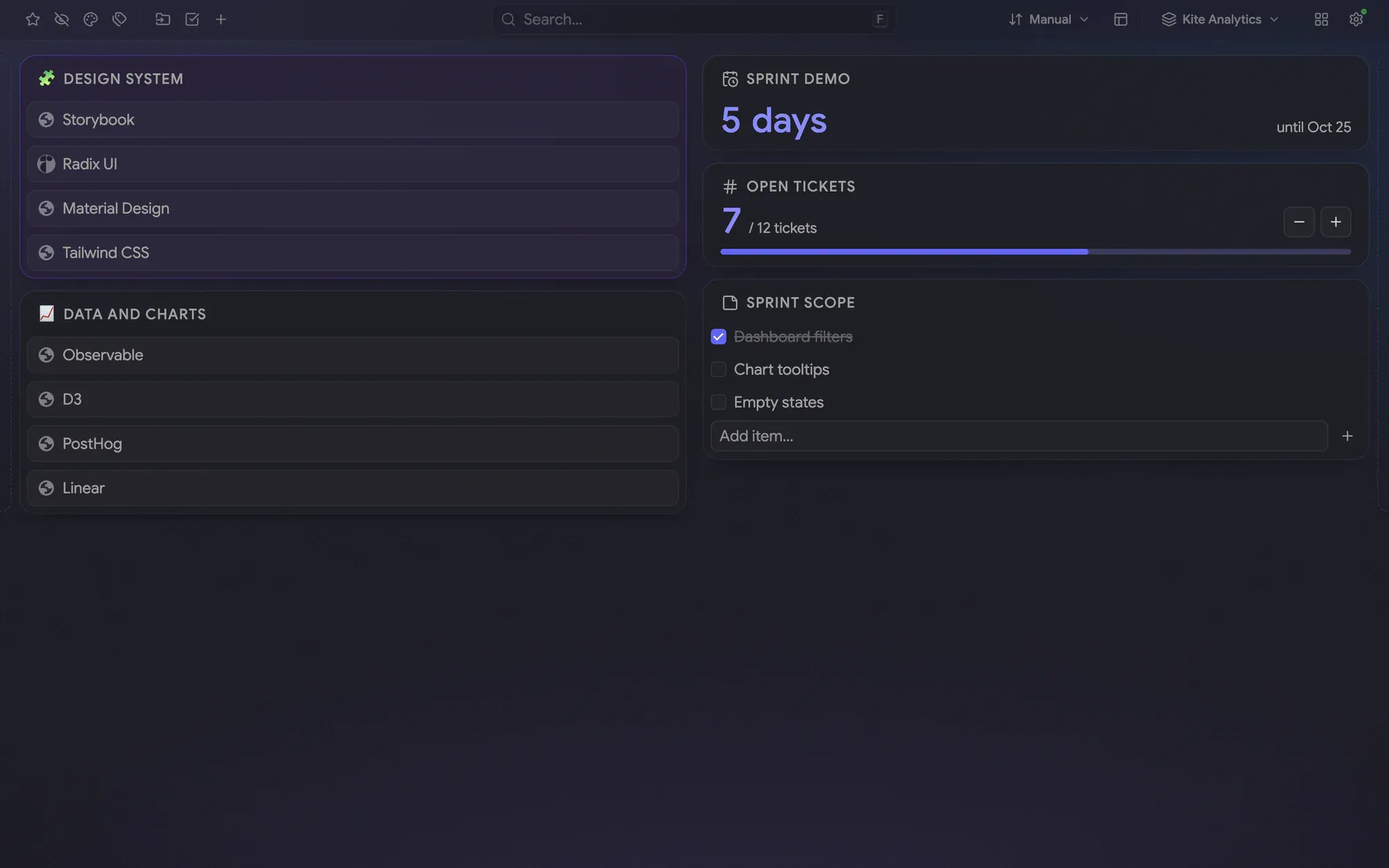This screenshot has width=1389, height=868.
Task: Click the until Oct 25 date
Action: (x=1313, y=127)
